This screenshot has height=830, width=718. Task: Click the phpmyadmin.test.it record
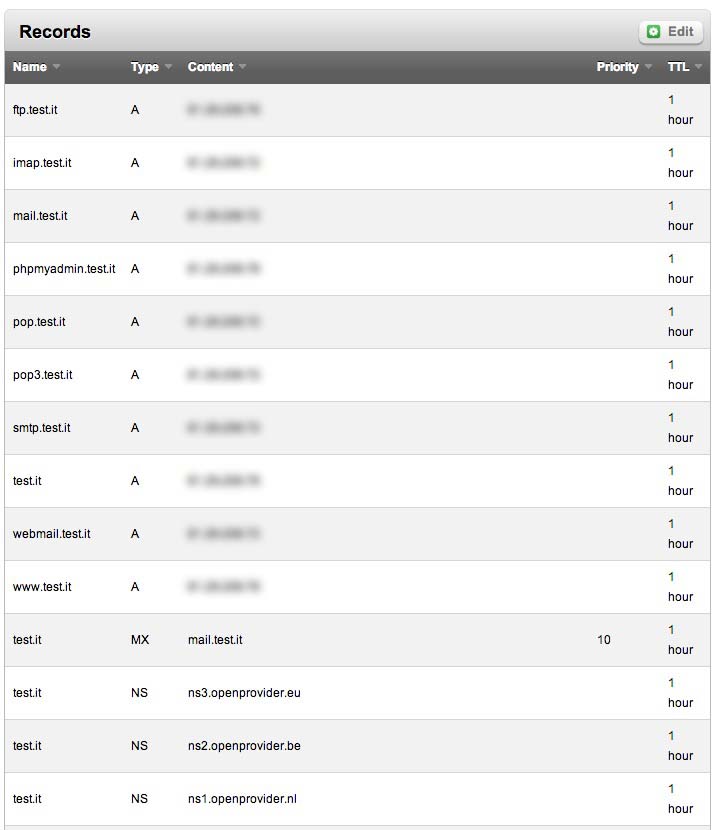click(x=64, y=269)
